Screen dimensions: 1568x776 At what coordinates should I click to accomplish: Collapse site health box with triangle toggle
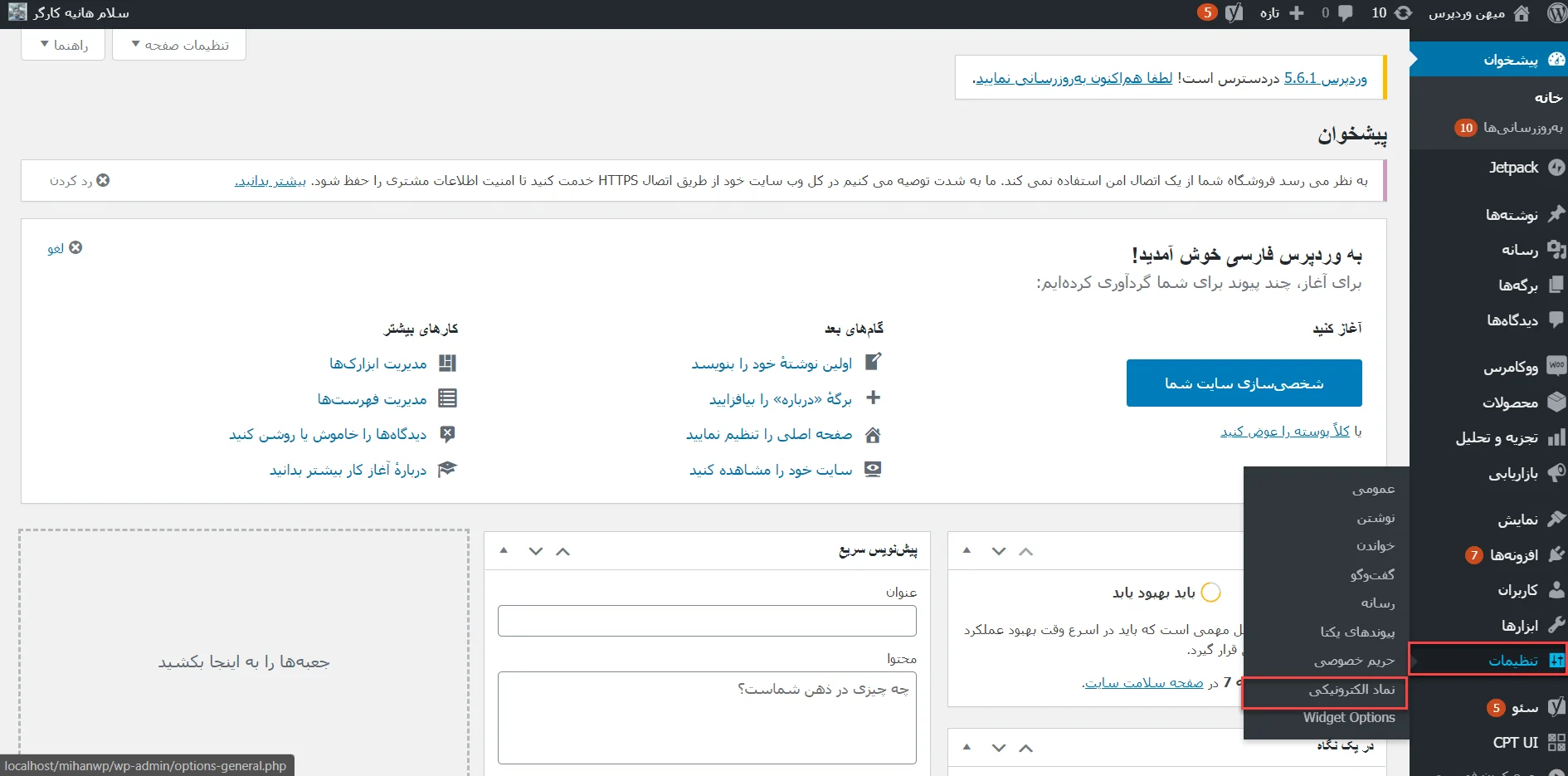(x=967, y=550)
